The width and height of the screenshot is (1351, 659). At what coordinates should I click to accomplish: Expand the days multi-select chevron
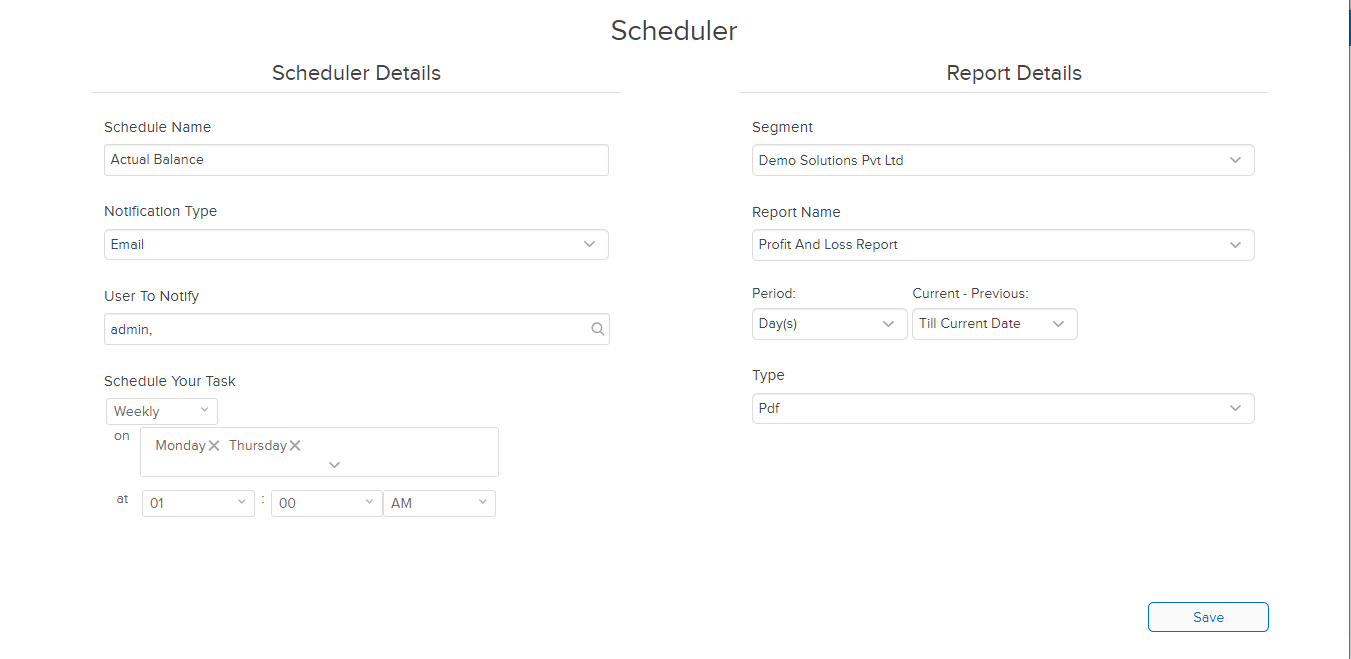[x=333, y=464]
